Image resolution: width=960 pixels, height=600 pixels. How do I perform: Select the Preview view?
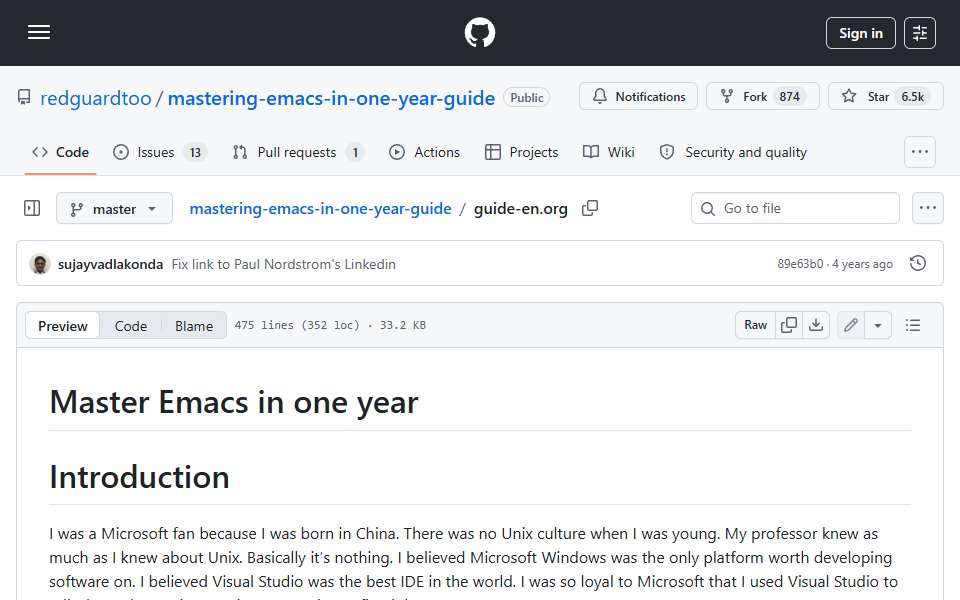click(x=62, y=326)
